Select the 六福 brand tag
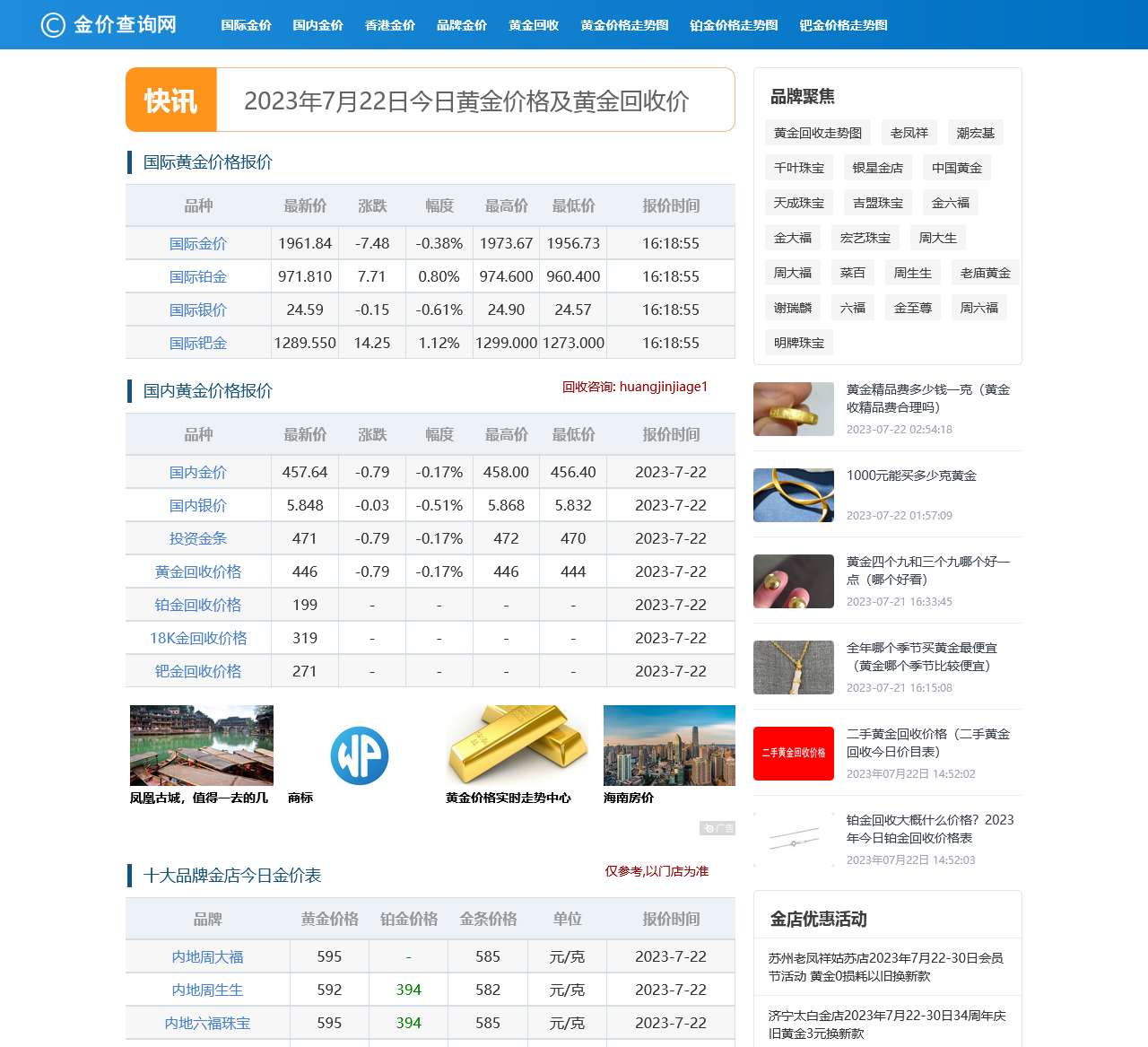Screen dimensions: 1148x1047 click(853, 308)
